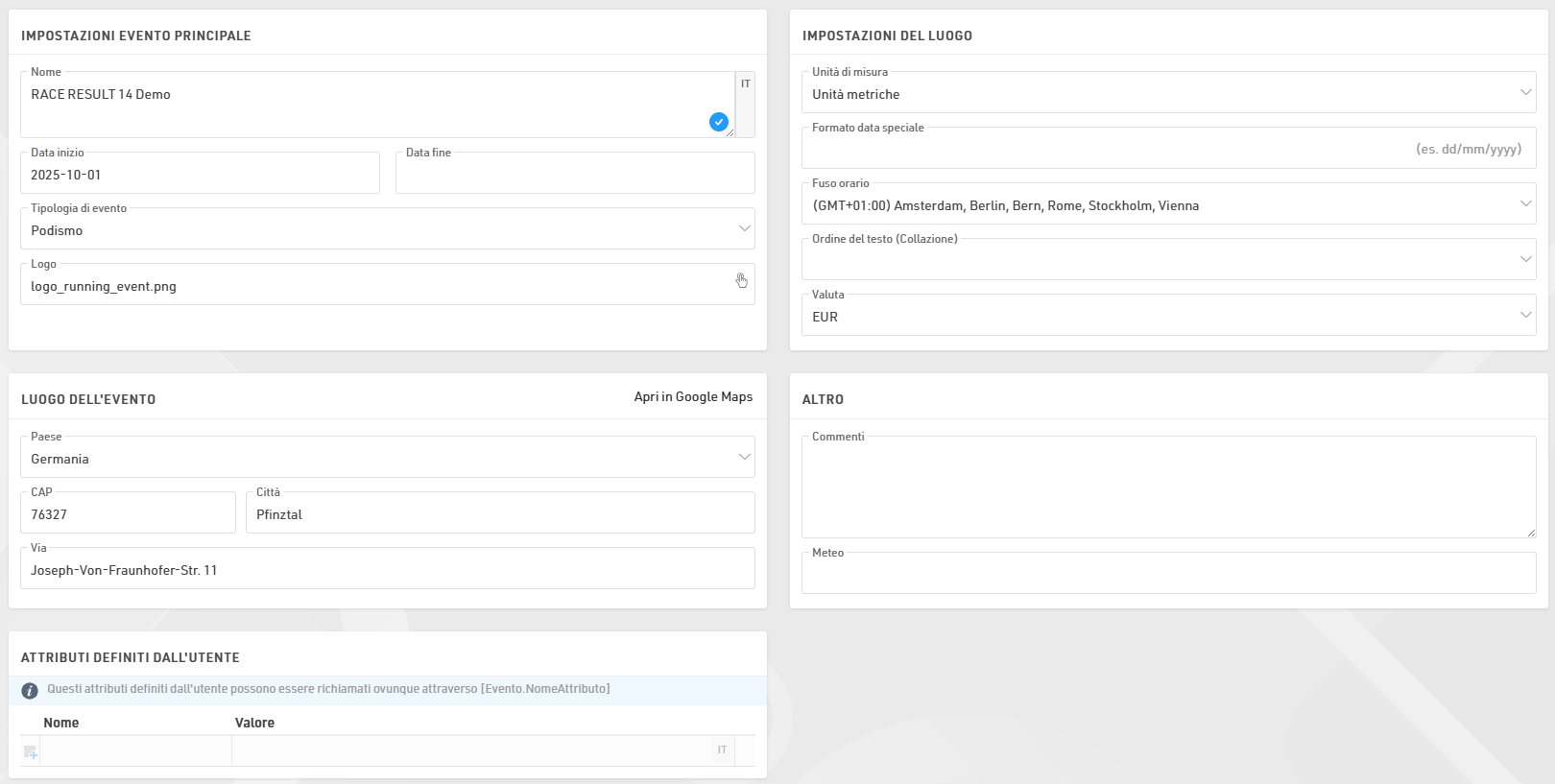Focus the Città field with Pfinztal
Screen dimensions: 1555x784
point(499,514)
